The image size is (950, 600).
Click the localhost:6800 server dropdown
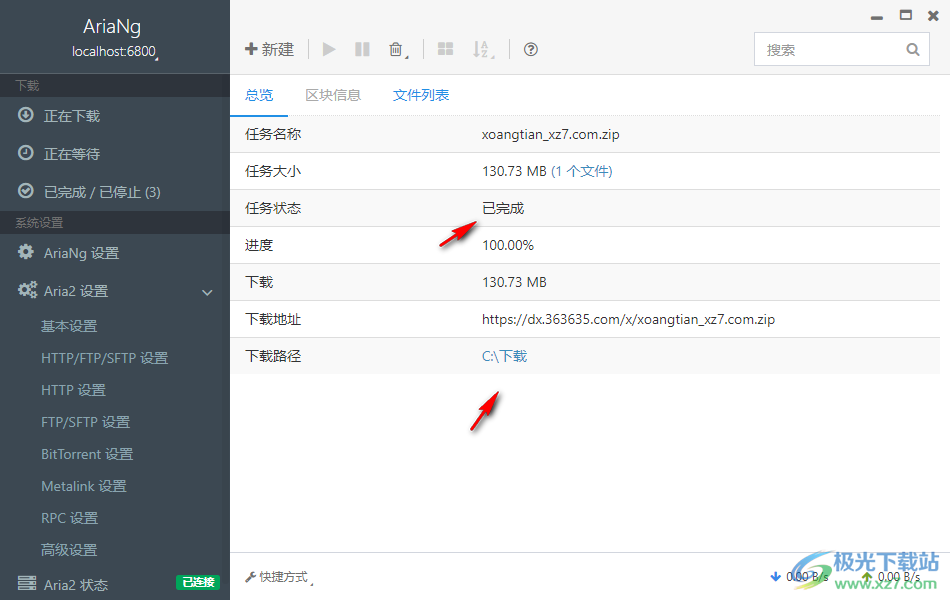click(115, 52)
